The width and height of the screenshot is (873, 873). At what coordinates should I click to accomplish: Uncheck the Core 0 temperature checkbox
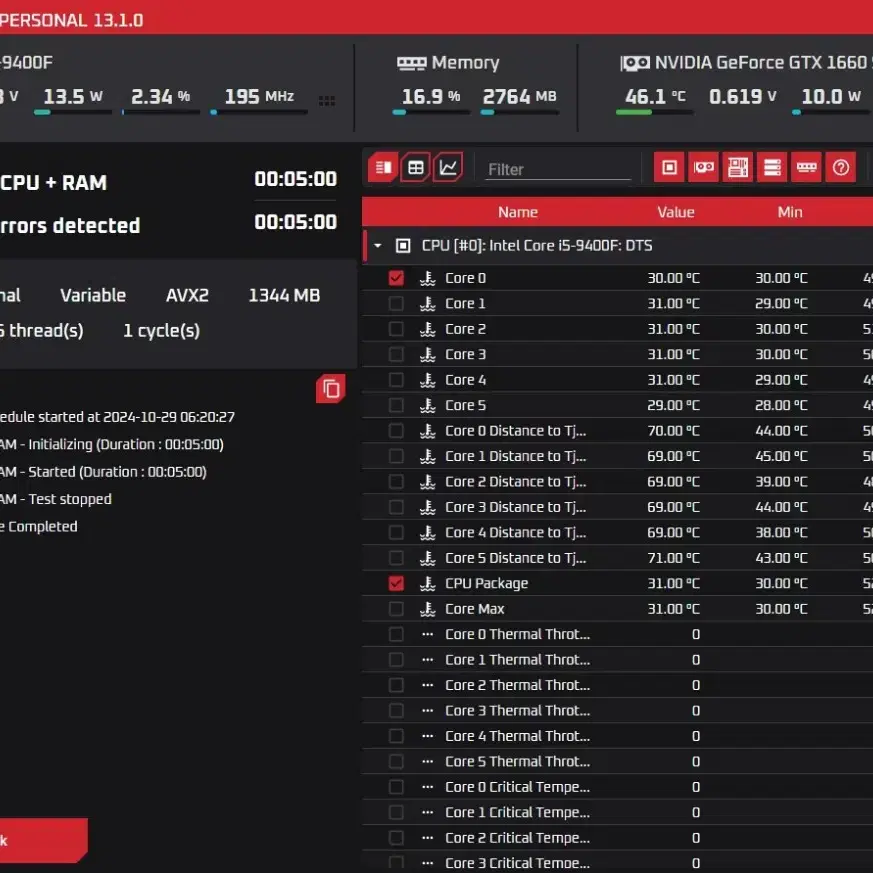click(x=396, y=278)
